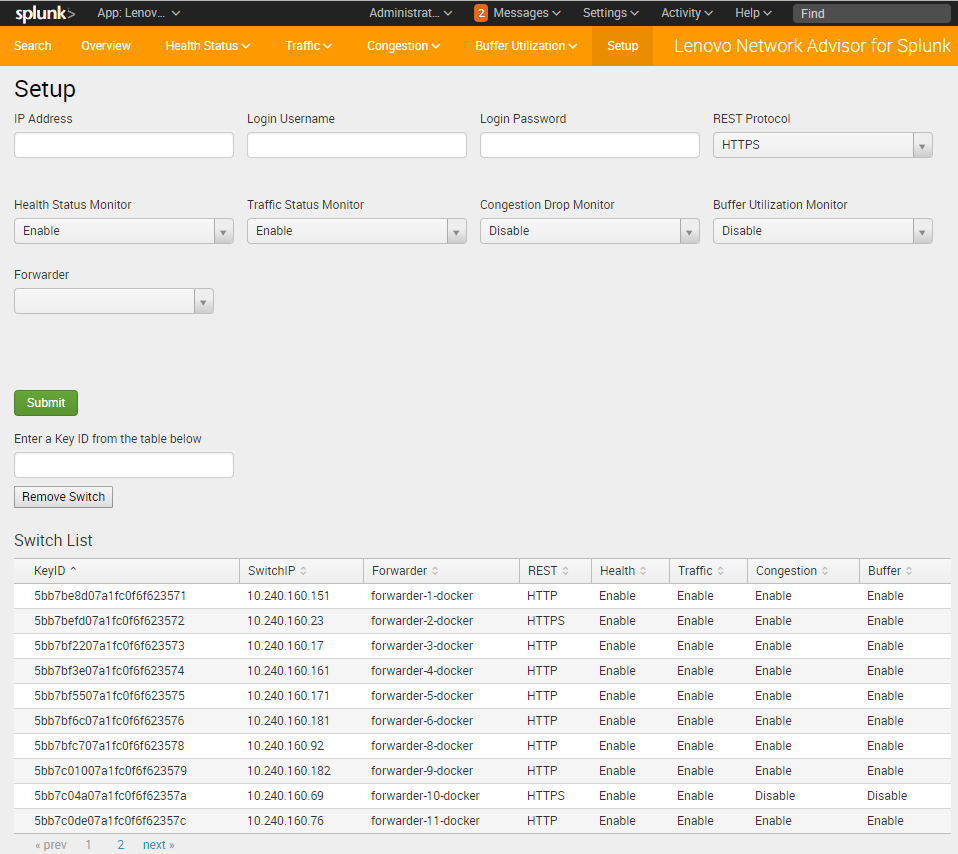
Task: Click switch IP 10.240.160.171
Action: (x=288, y=696)
